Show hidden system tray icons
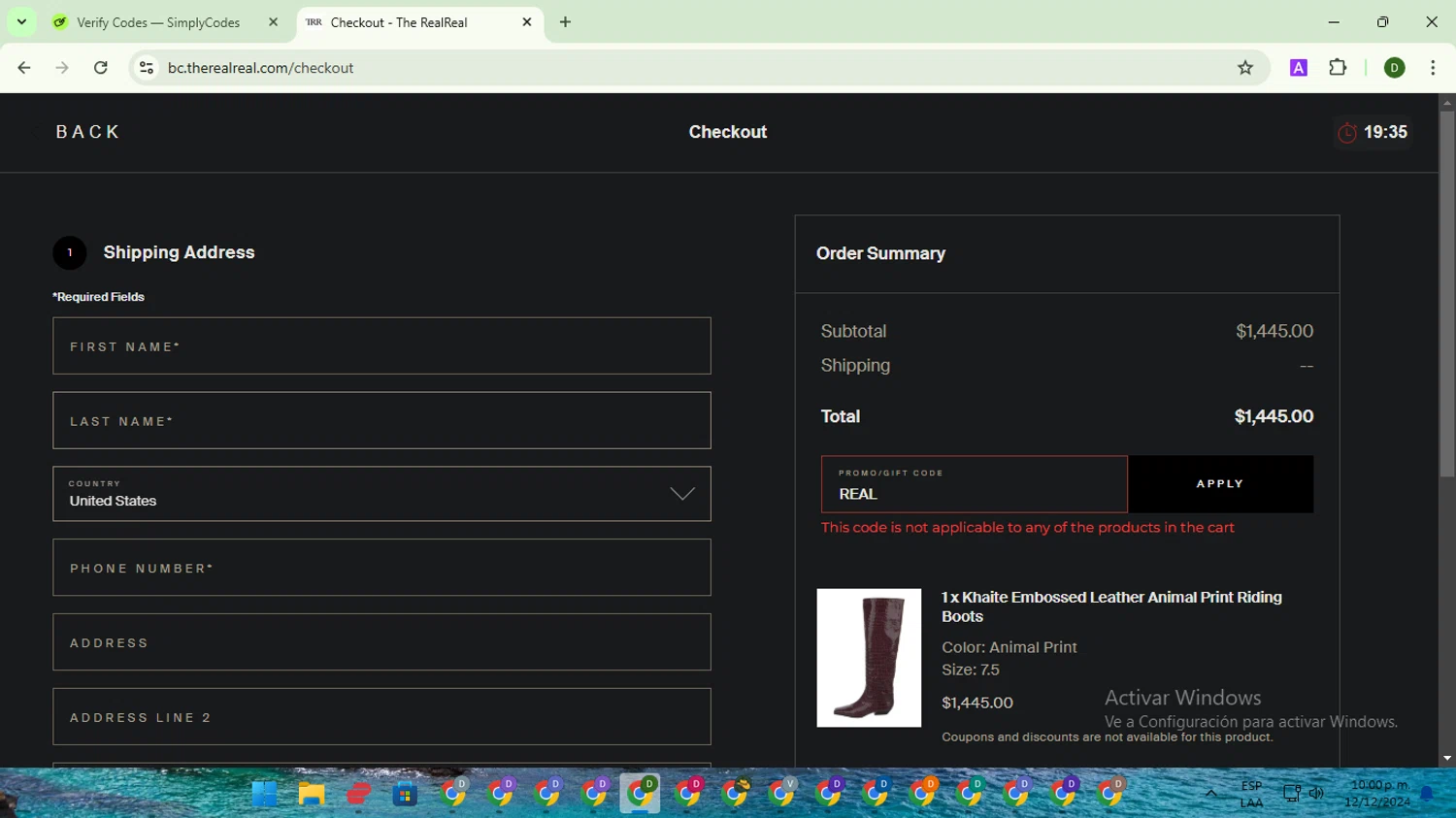The width and height of the screenshot is (1456, 818). coord(1210,794)
